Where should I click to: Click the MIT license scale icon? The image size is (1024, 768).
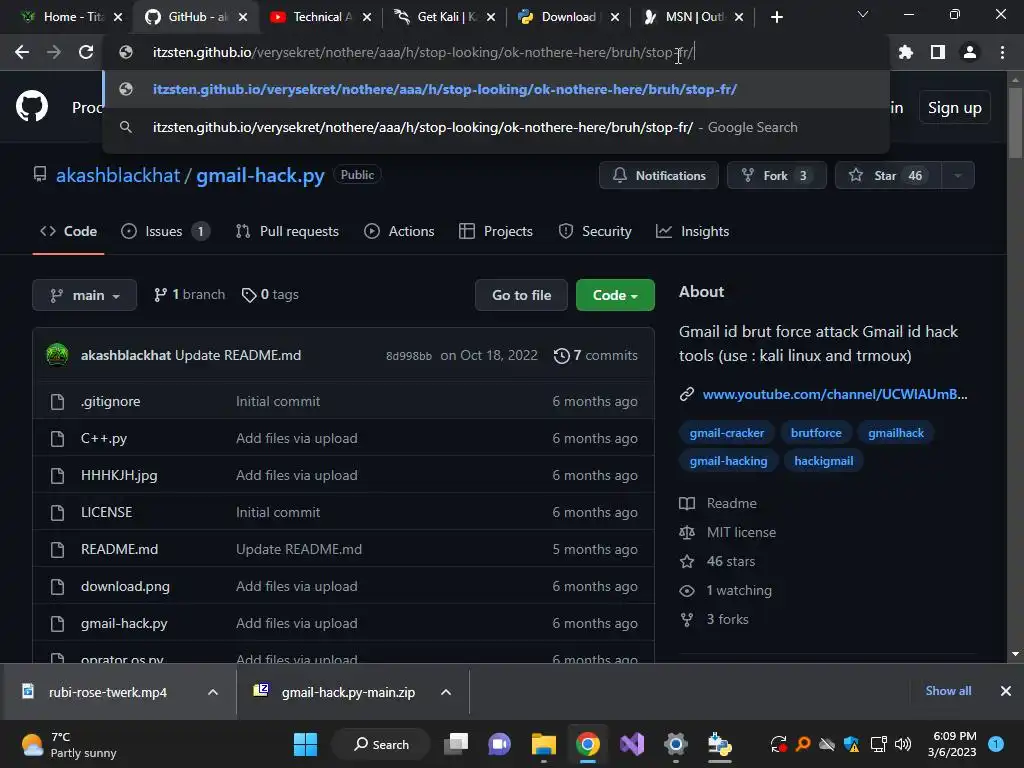[x=687, y=532]
